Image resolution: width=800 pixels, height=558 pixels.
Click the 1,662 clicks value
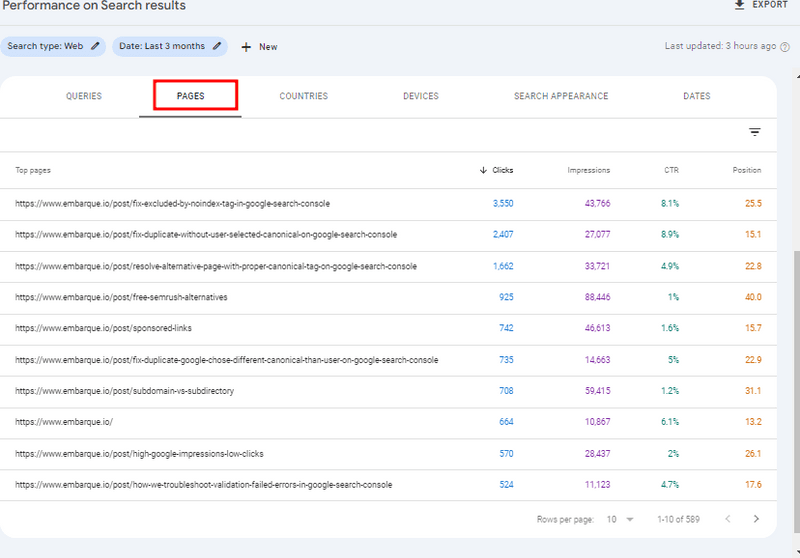[503, 266]
